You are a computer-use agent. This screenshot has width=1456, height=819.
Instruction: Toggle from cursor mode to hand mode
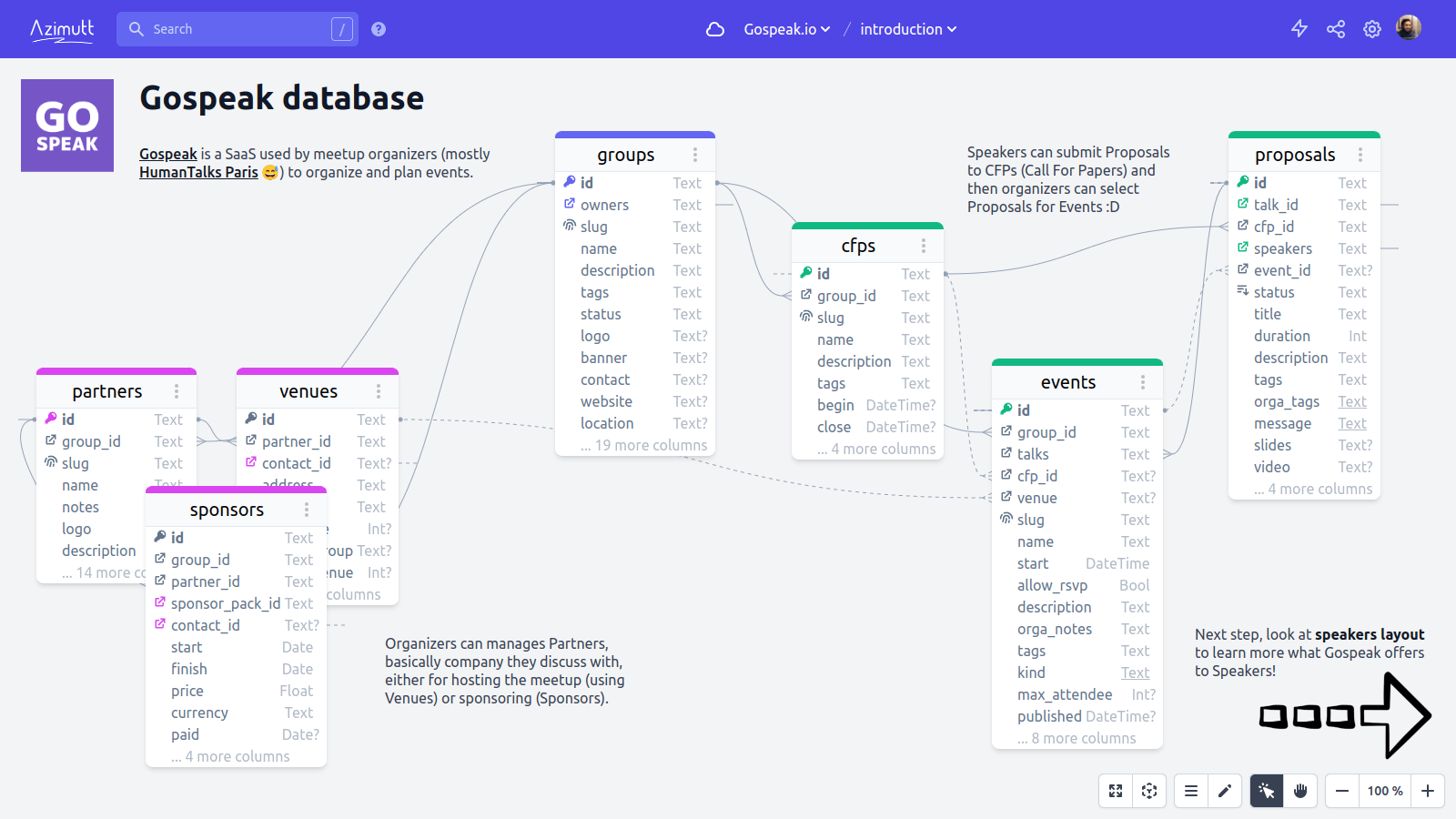(1300, 791)
